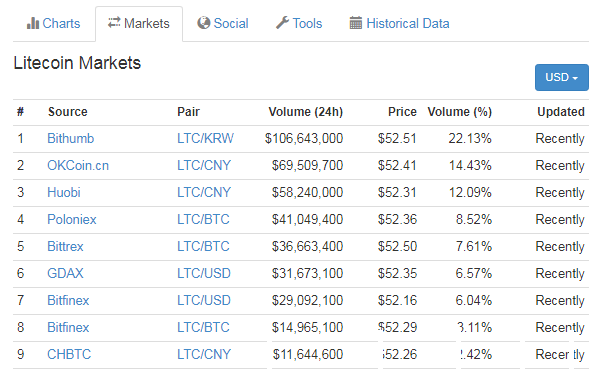Viewport: 605px width, 373px height.
Task: Sort by the Price column header
Action: [x=402, y=112]
